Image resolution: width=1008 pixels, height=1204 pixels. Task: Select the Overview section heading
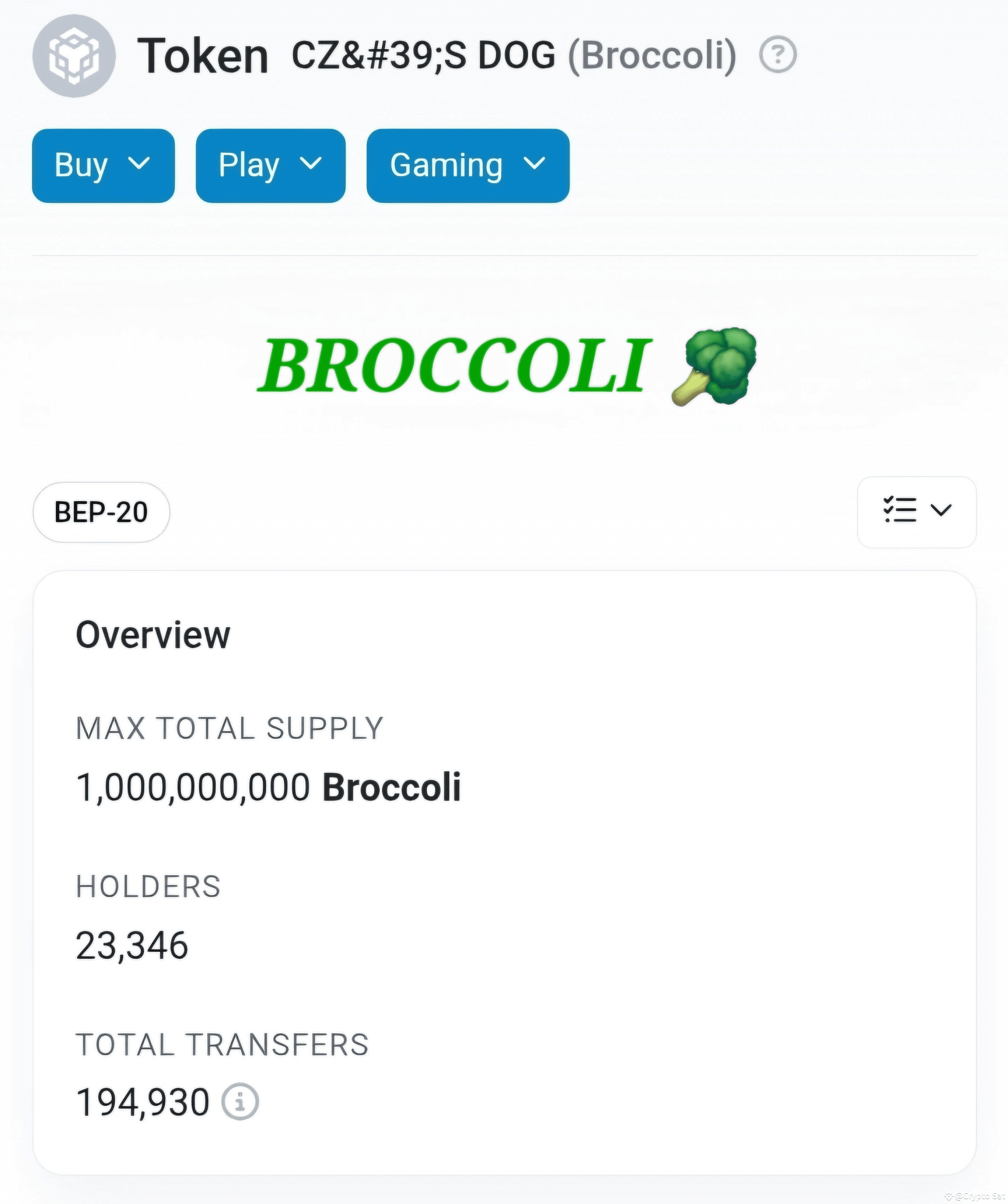click(153, 634)
